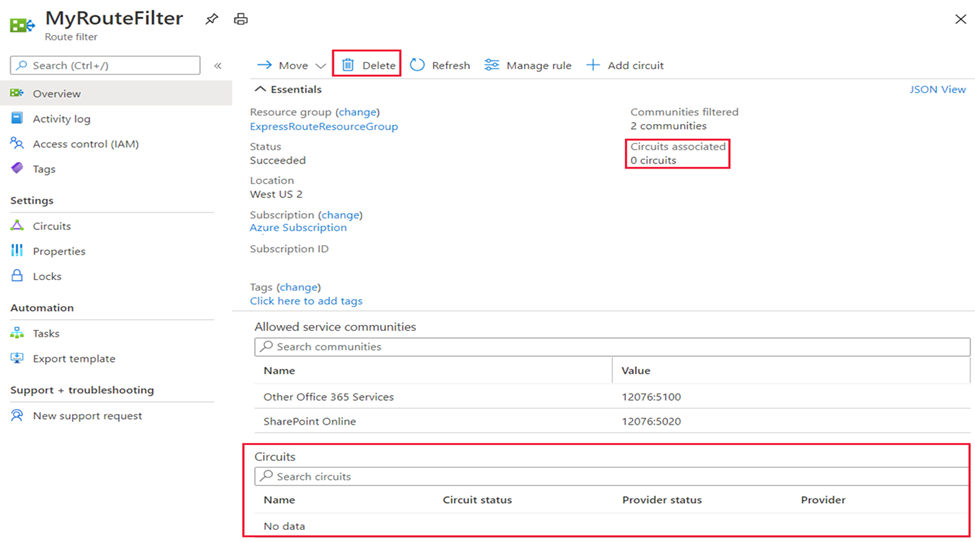Image resolution: width=975 pixels, height=541 pixels.
Task: Collapse the Essentials section
Action: point(261,90)
